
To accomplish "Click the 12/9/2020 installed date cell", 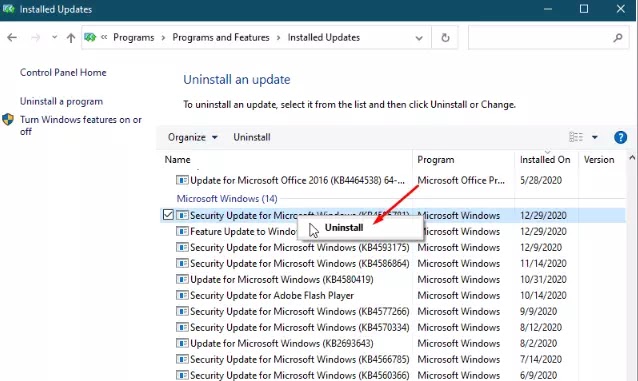I will (x=541, y=247).
